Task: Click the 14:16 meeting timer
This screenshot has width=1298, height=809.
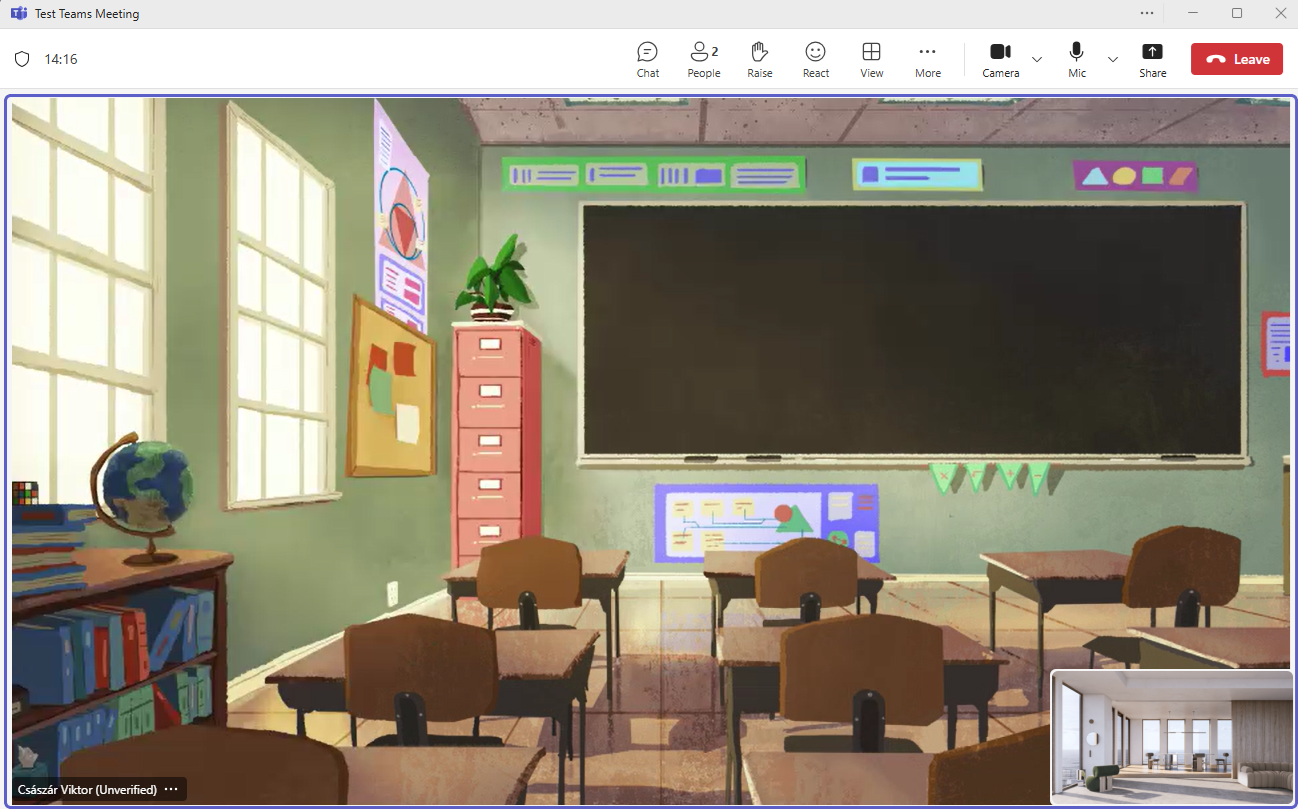Action: [61, 59]
